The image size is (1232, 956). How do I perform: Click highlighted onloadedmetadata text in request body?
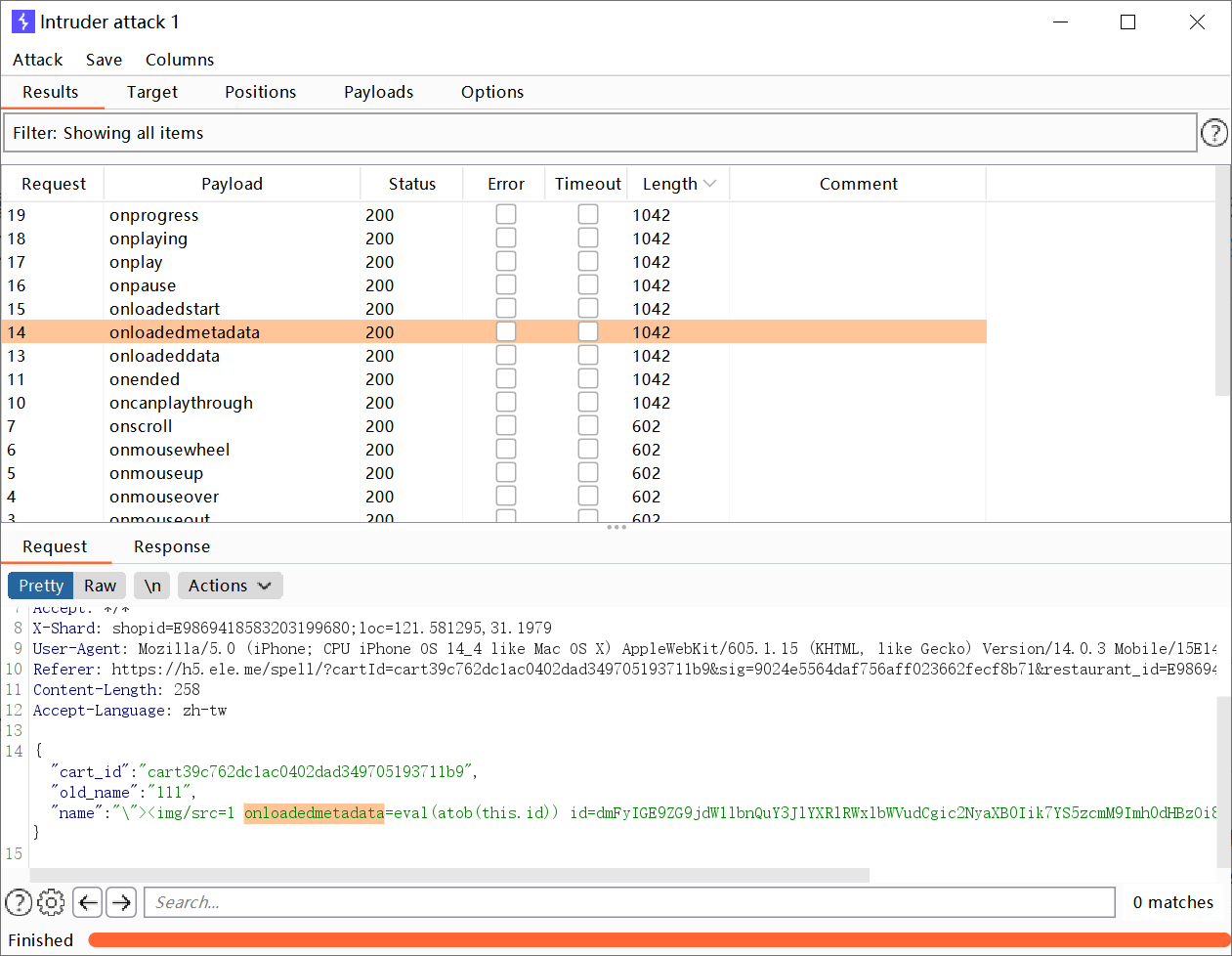(314, 813)
